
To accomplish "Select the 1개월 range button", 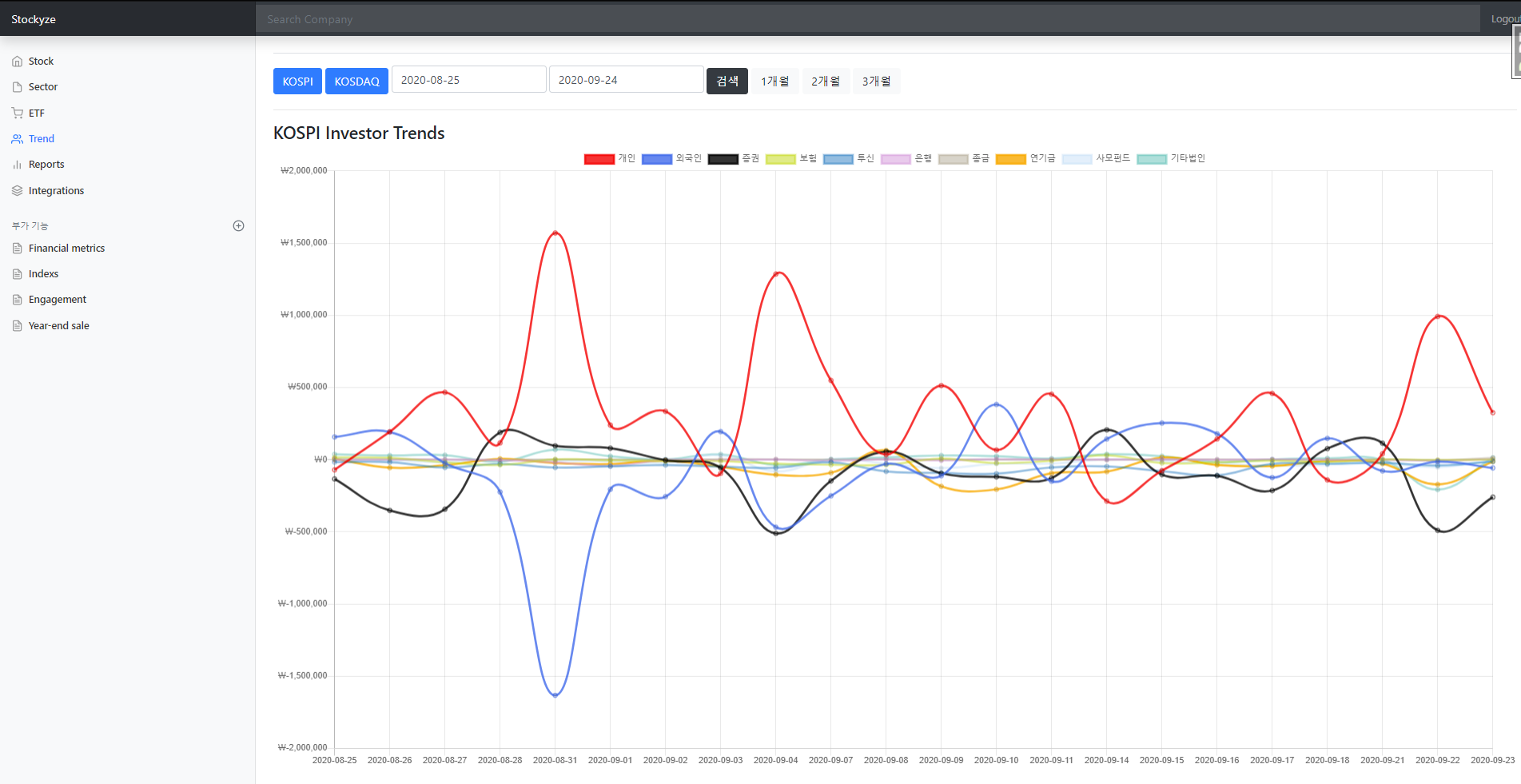I will click(774, 82).
